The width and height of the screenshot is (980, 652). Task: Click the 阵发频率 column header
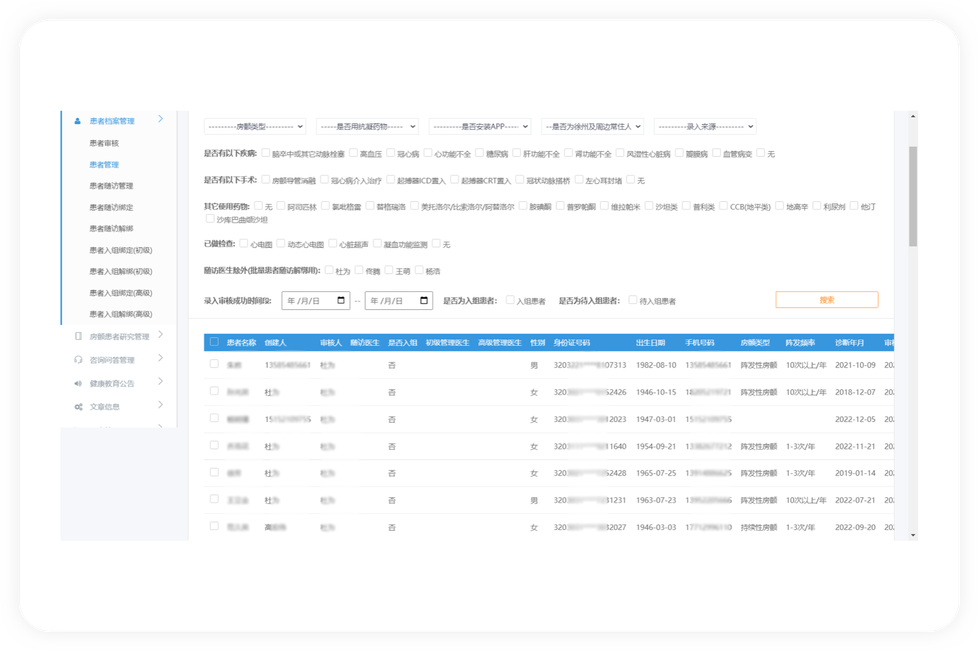(800, 343)
